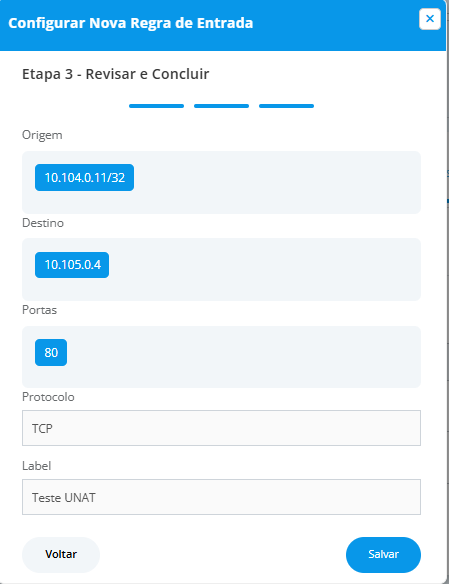The height and width of the screenshot is (584, 449).
Task: Select the third step progress bar
Action: tap(286, 106)
